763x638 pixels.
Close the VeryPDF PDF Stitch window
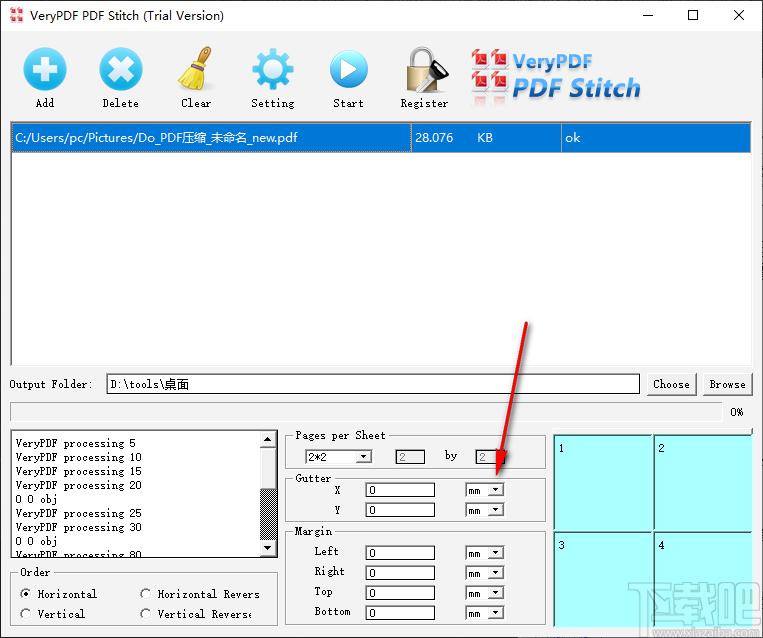739,15
